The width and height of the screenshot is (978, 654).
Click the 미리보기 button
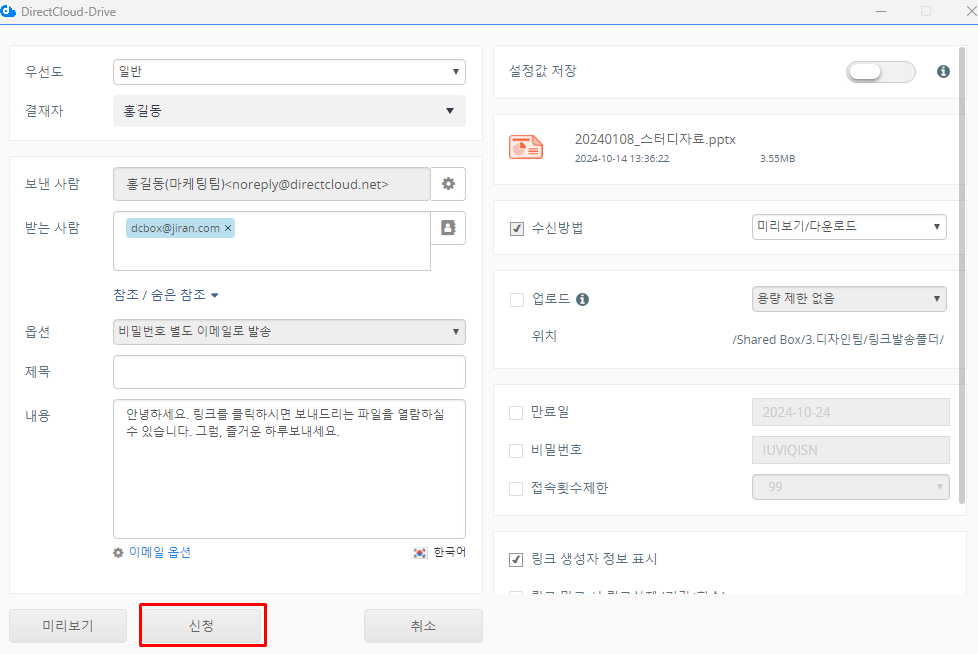[68, 625]
